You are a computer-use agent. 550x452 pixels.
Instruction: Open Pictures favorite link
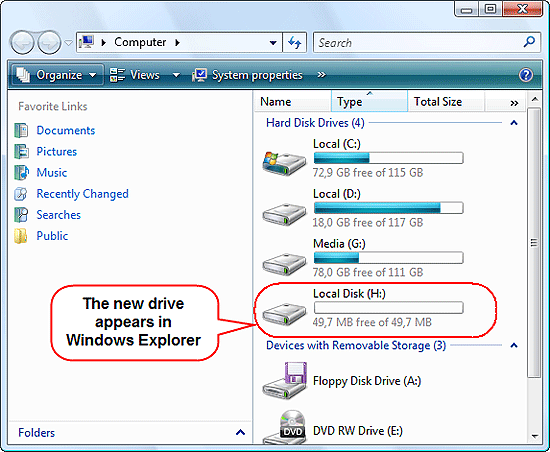[56, 151]
